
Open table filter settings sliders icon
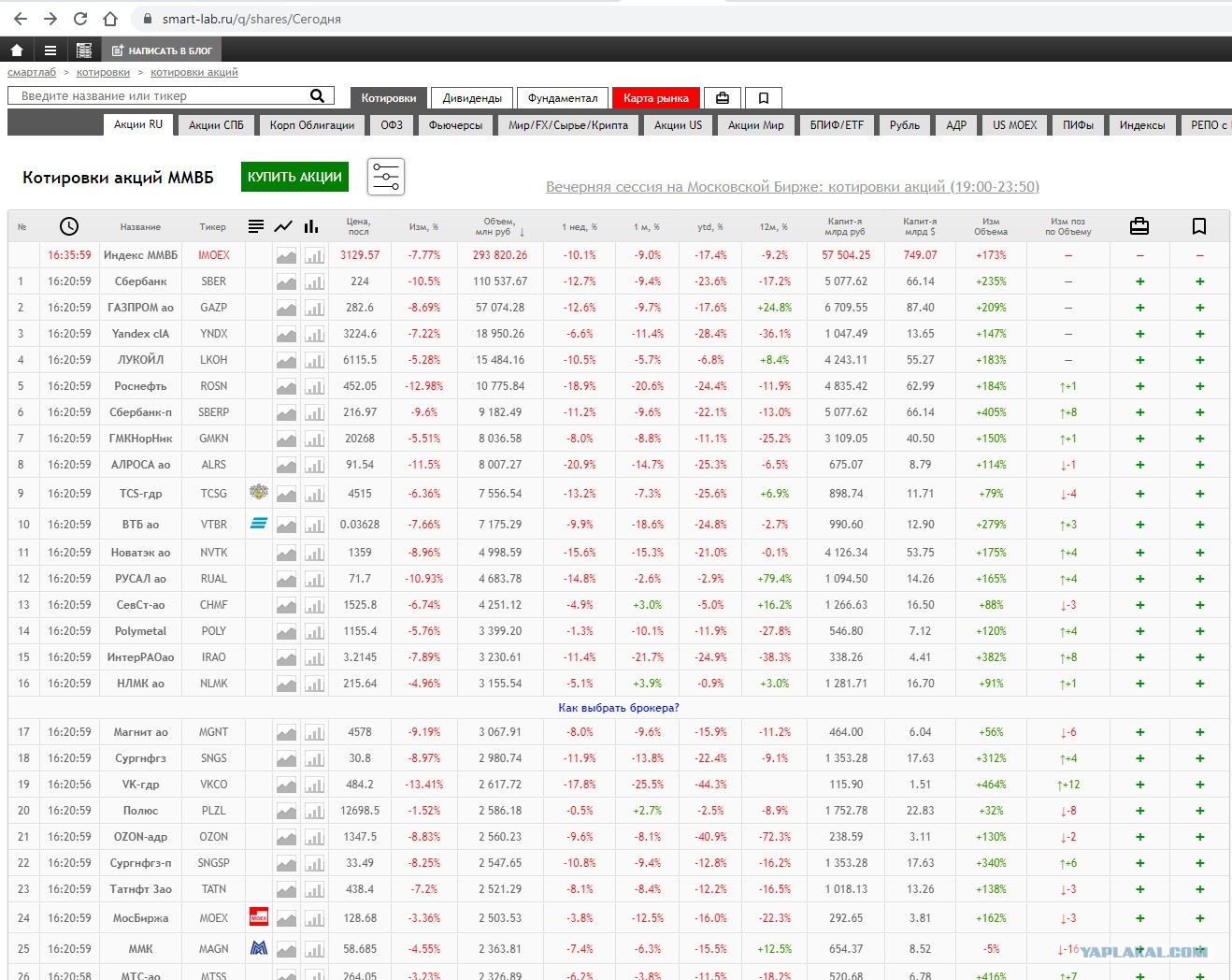tap(386, 177)
